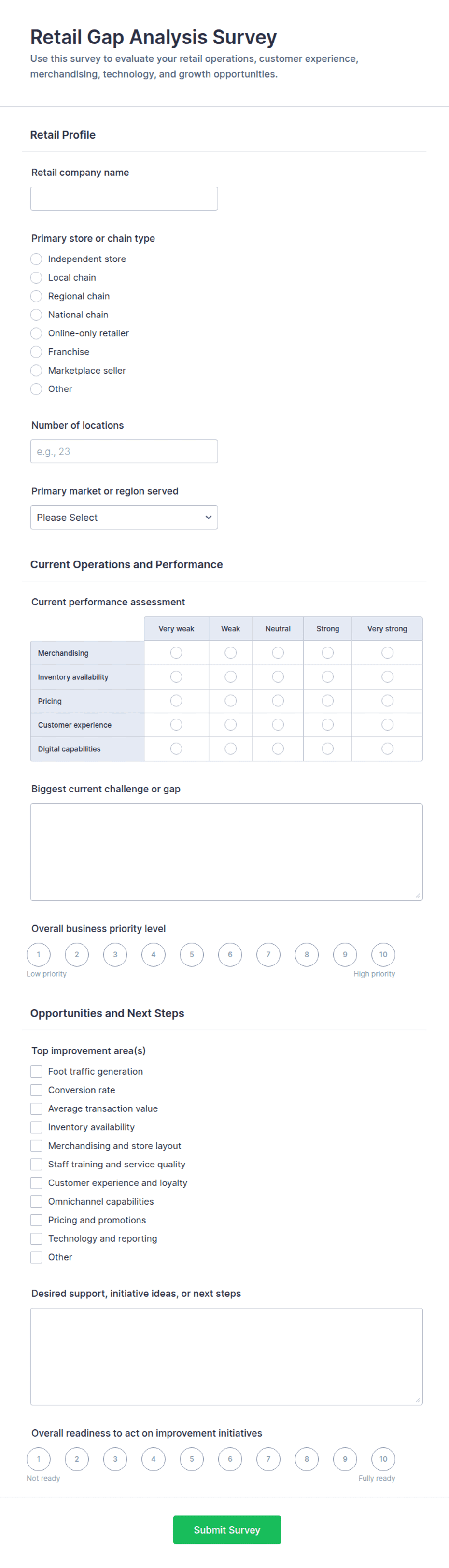
Task: Rate Inventory availability as Weak
Action: point(231,677)
